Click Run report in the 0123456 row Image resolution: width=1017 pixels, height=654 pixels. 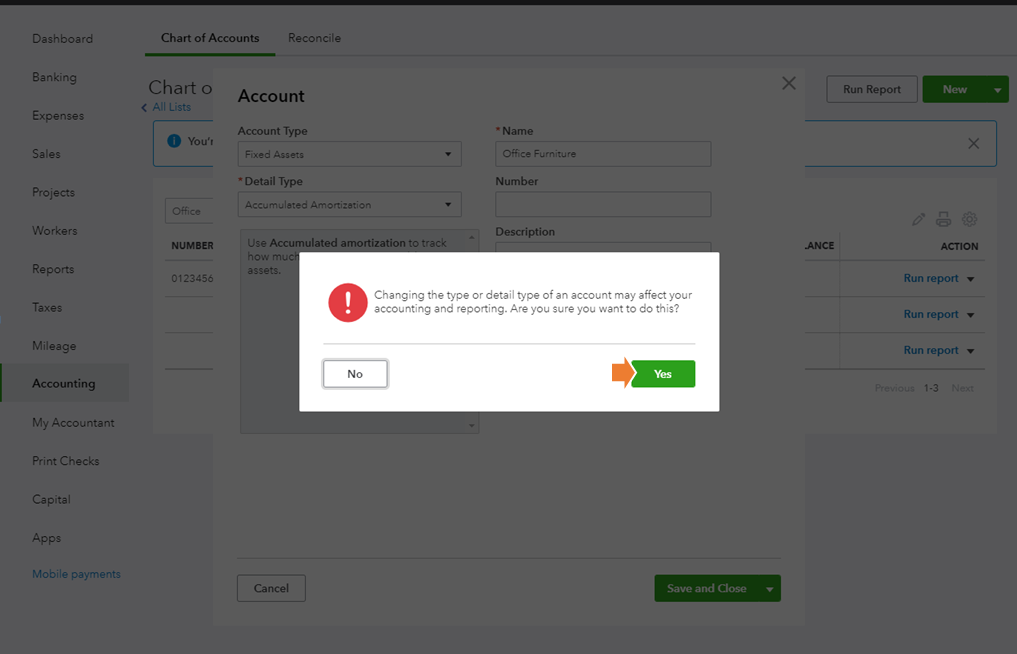pyautogui.click(x=931, y=278)
